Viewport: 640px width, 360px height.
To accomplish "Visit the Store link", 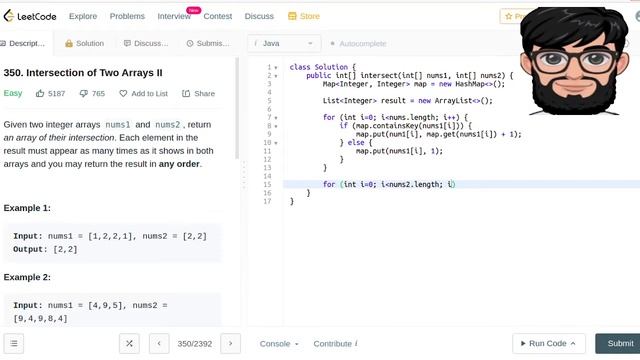I will coord(309,16).
